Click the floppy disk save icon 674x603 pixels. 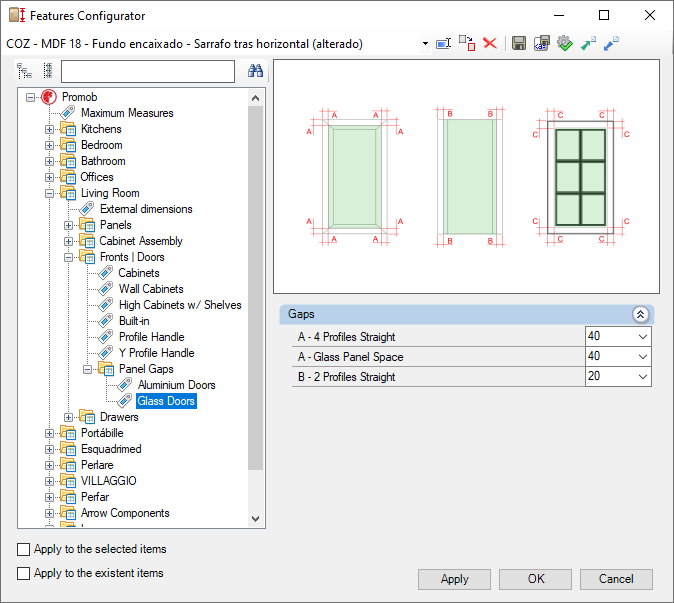(x=519, y=43)
